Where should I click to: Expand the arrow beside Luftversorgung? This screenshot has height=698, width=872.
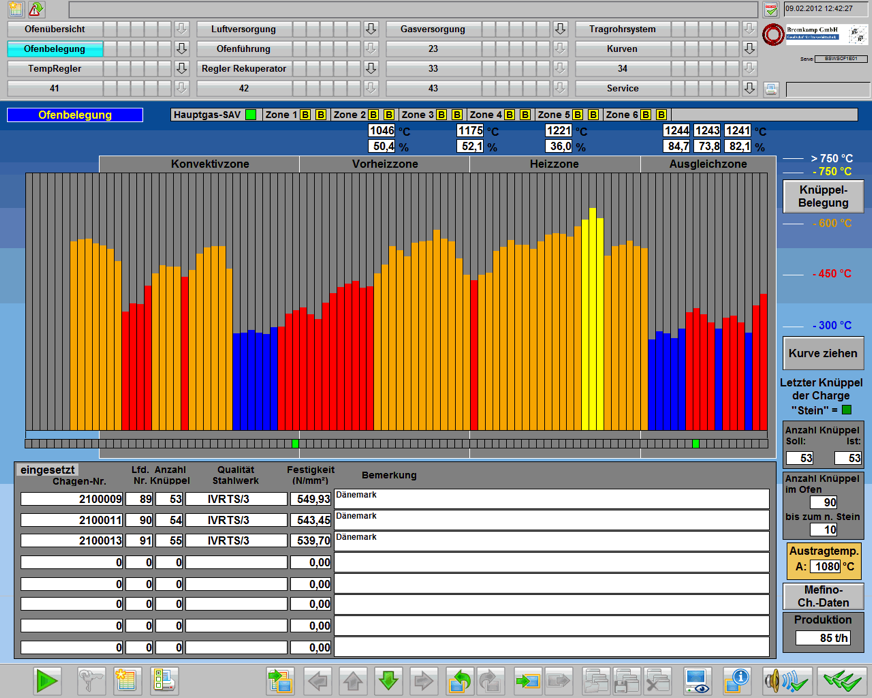pos(370,29)
